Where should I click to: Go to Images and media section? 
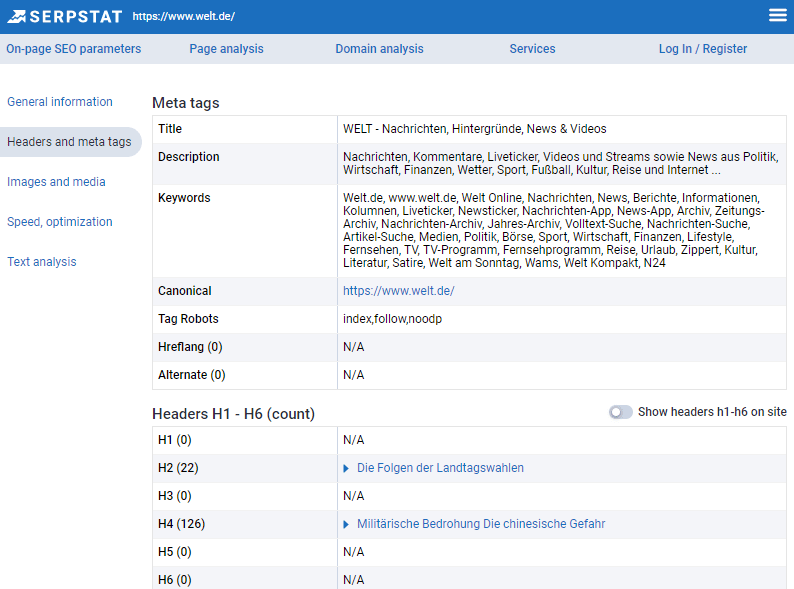tap(56, 182)
